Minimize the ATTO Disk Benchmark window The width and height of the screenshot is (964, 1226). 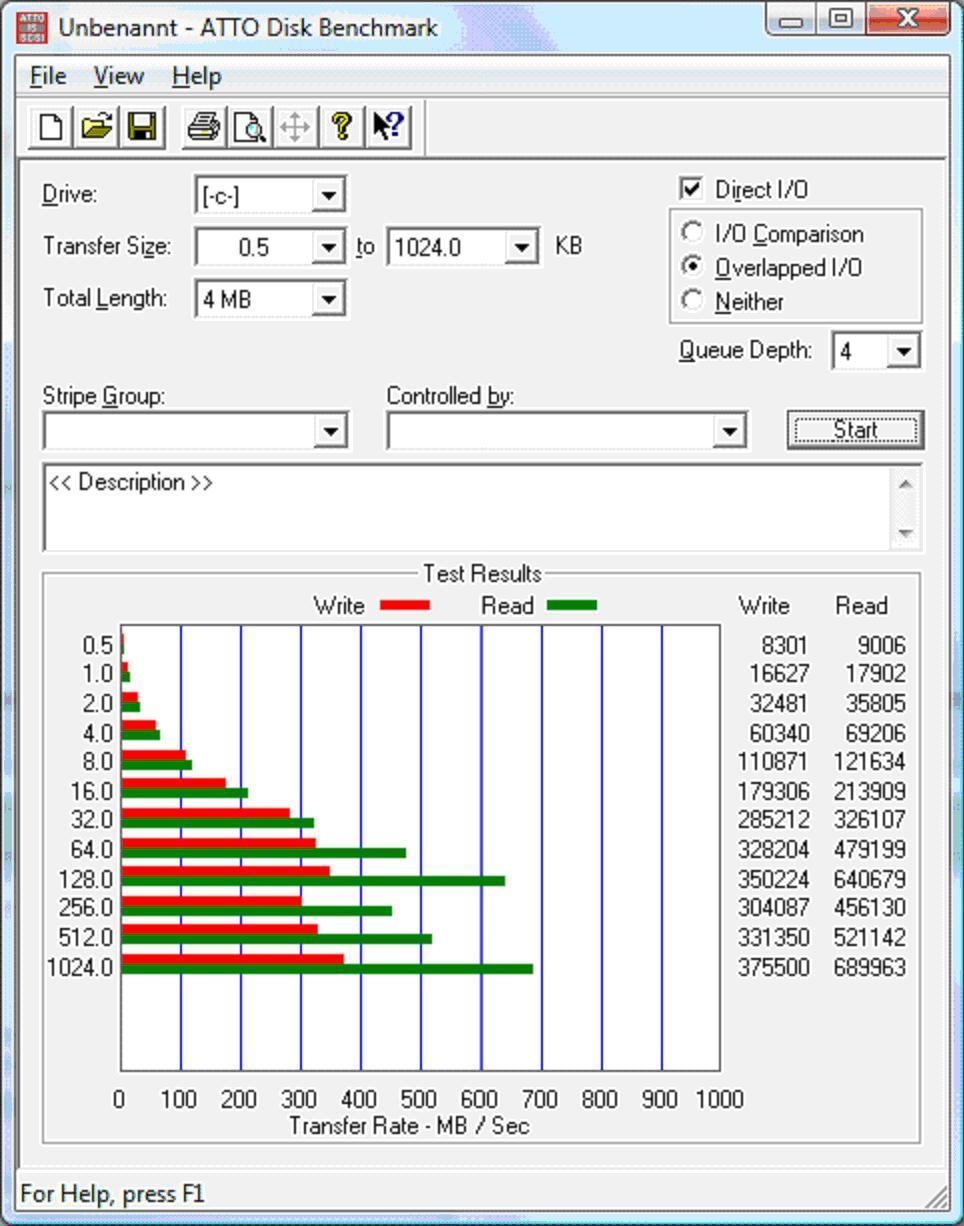tap(792, 19)
